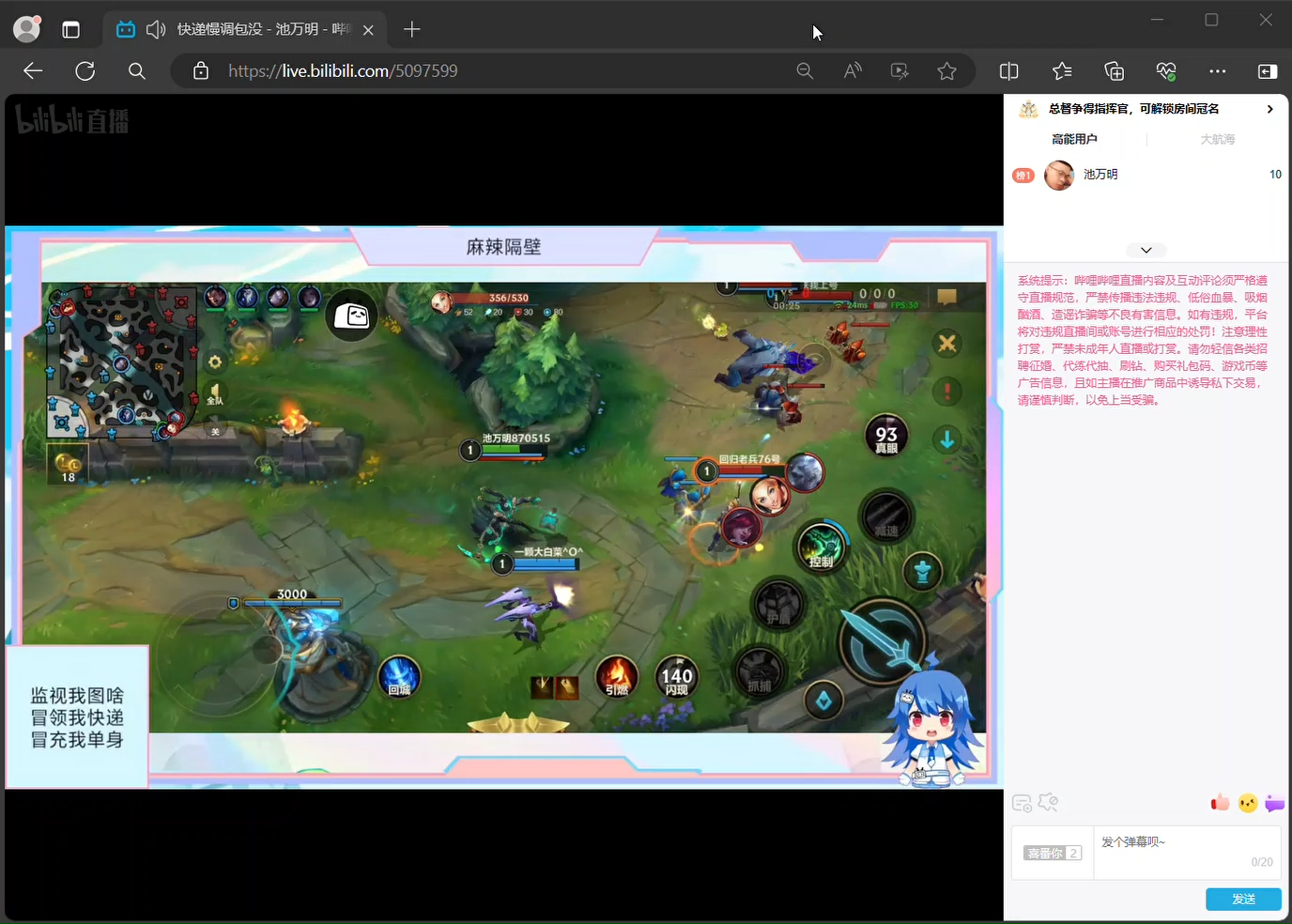Click the zoom-out magnifier in the address bar
1292x924 pixels.
click(x=805, y=70)
